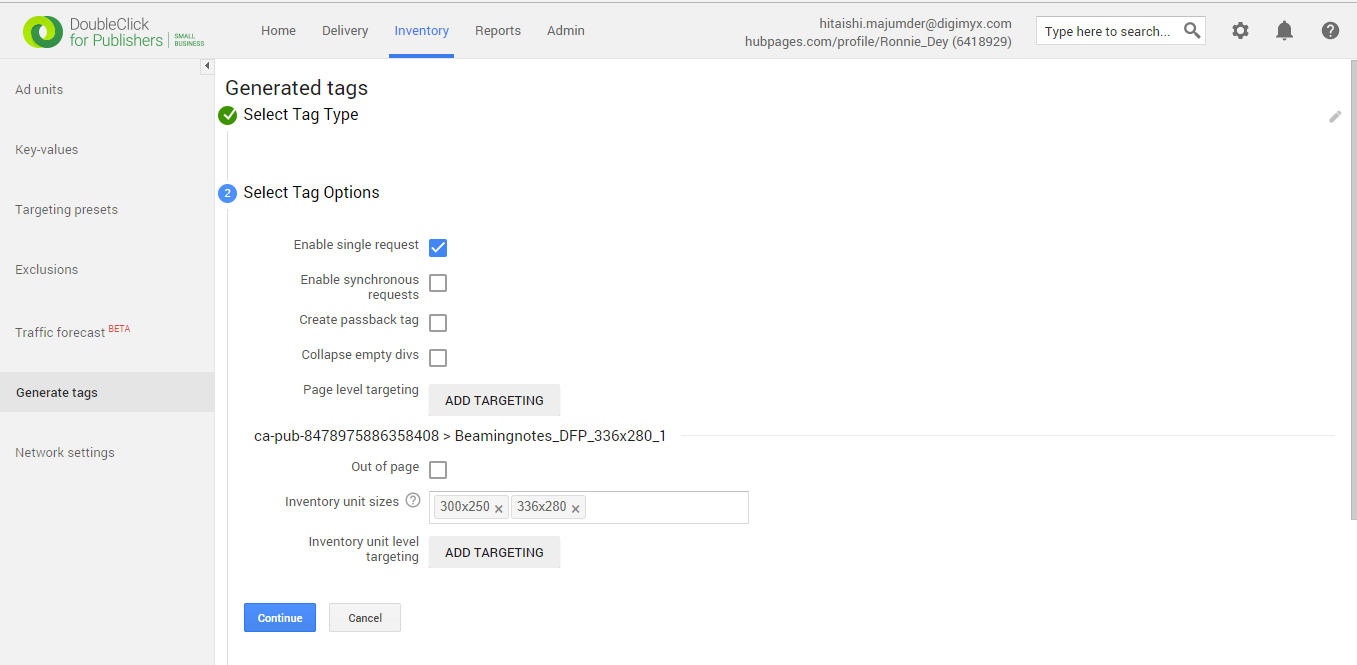Click the notifications bell icon
The width and height of the screenshot is (1357, 665).
[1284, 30]
